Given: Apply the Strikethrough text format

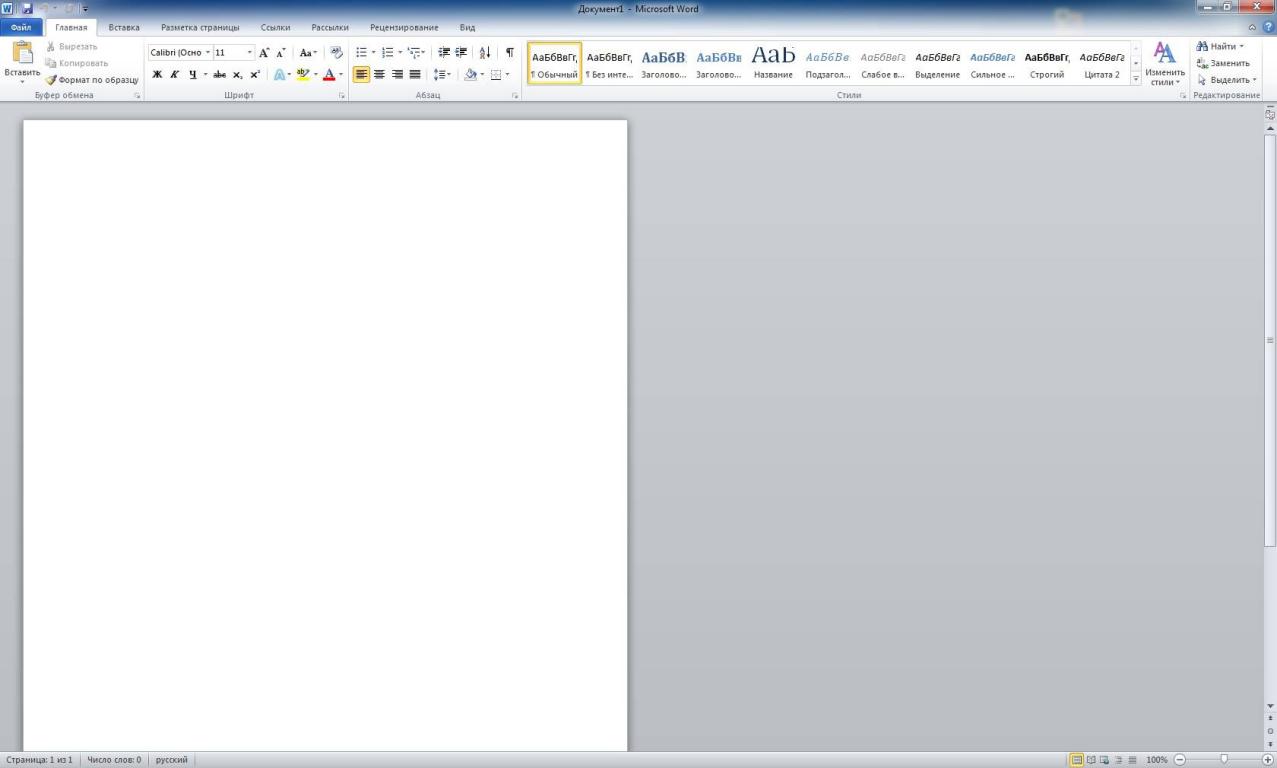Looking at the screenshot, I should point(219,74).
